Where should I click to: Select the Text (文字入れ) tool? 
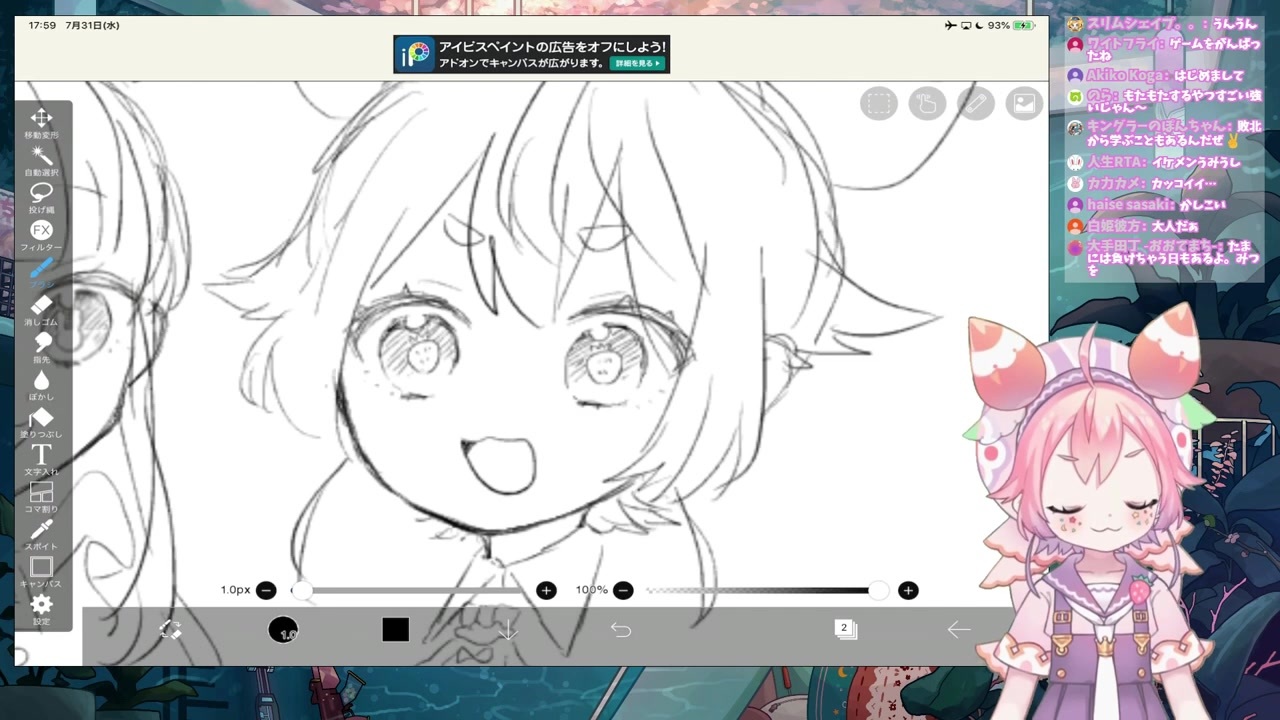coord(41,459)
